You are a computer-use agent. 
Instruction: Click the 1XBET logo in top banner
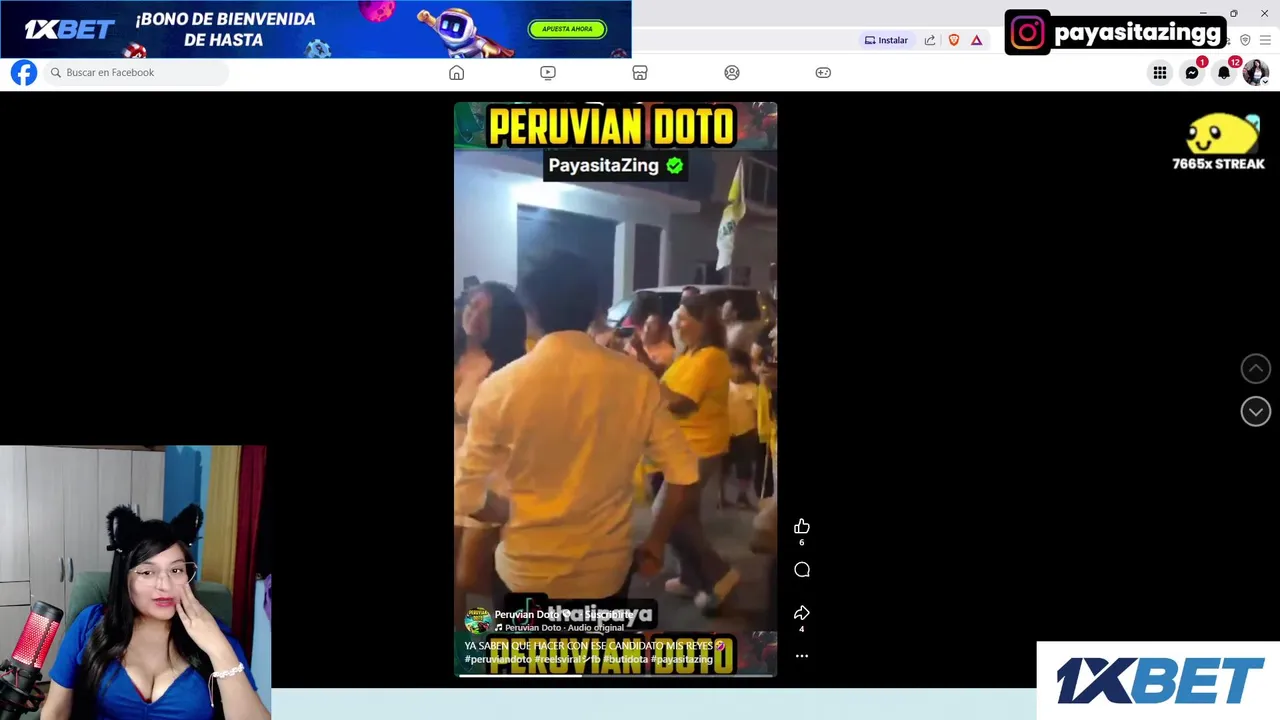pyautogui.click(x=69, y=29)
